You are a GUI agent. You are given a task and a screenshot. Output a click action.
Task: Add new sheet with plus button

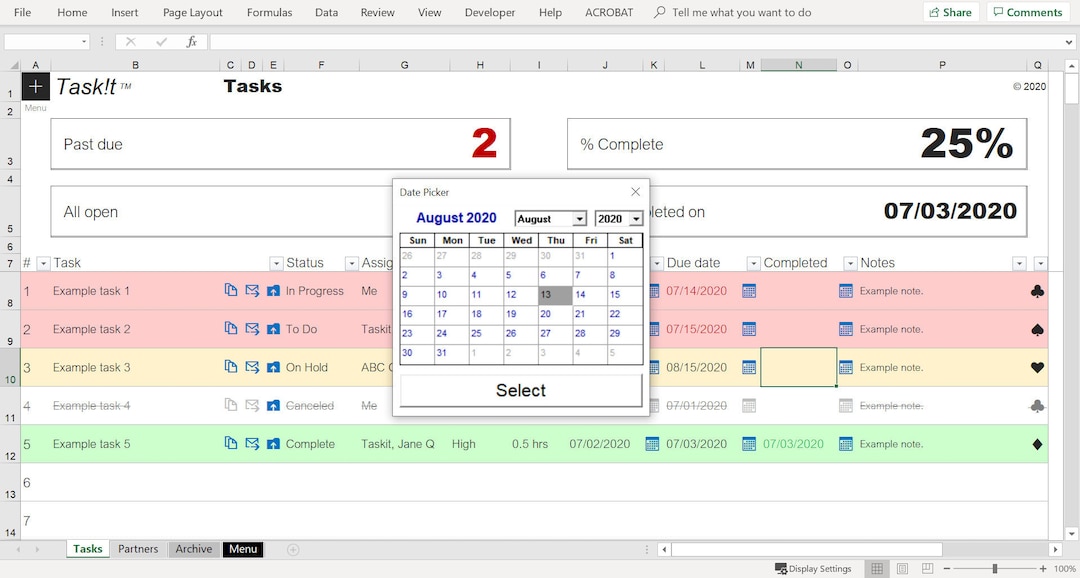pos(293,550)
